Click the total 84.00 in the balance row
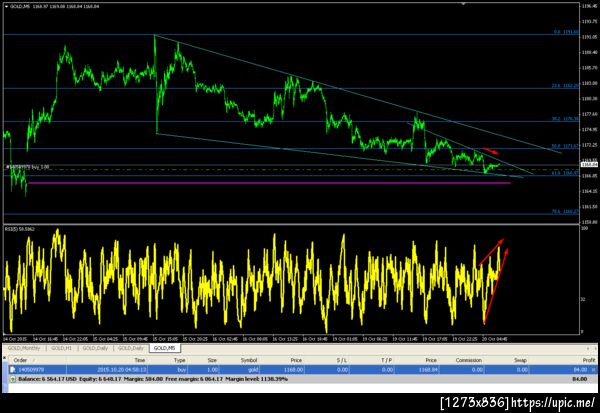Viewport: 600px width, 413px height. (579, 379)
